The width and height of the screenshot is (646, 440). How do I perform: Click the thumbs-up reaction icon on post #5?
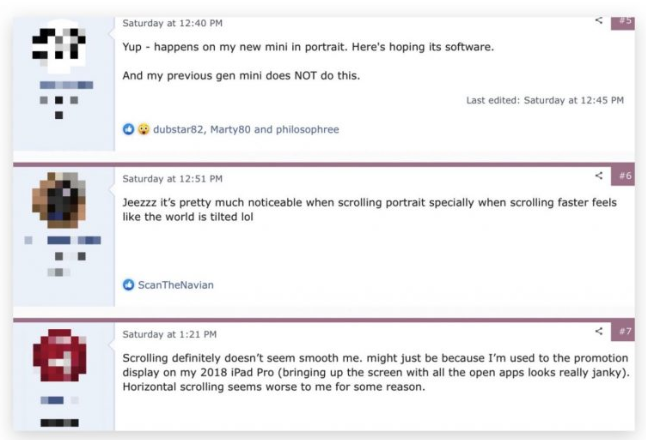click(x=129, y=129)
